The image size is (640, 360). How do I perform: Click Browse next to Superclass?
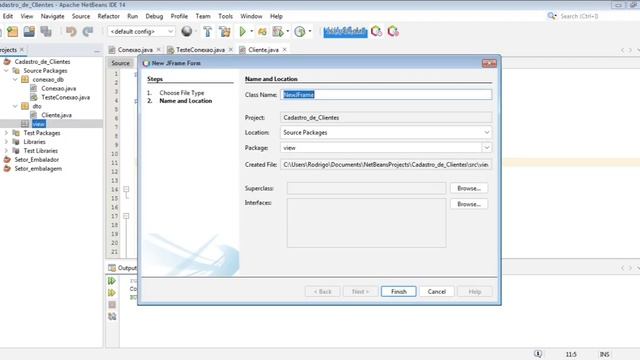pyautogui.click(x=469, y=188)
